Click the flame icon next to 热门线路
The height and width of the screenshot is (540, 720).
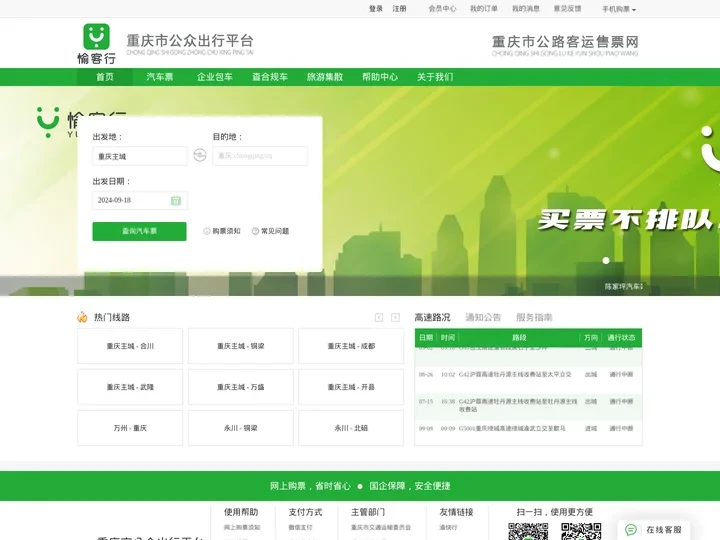click(82, 317)
